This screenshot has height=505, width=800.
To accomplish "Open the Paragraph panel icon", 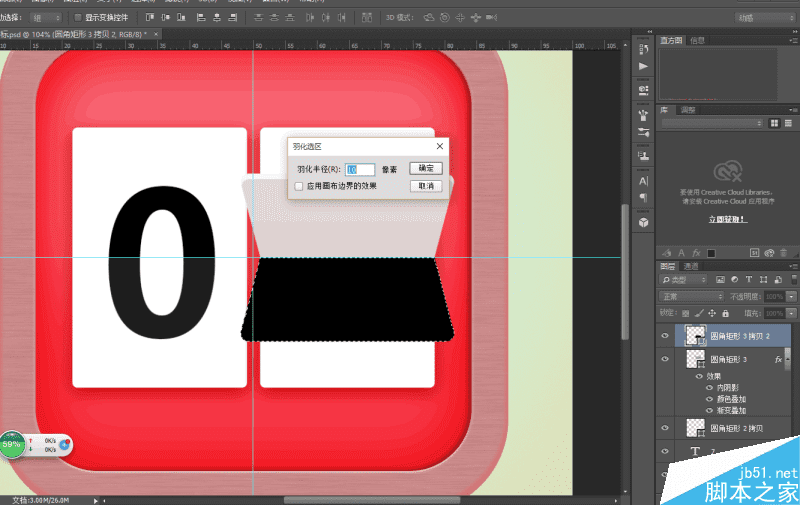I will pos(643,199).
